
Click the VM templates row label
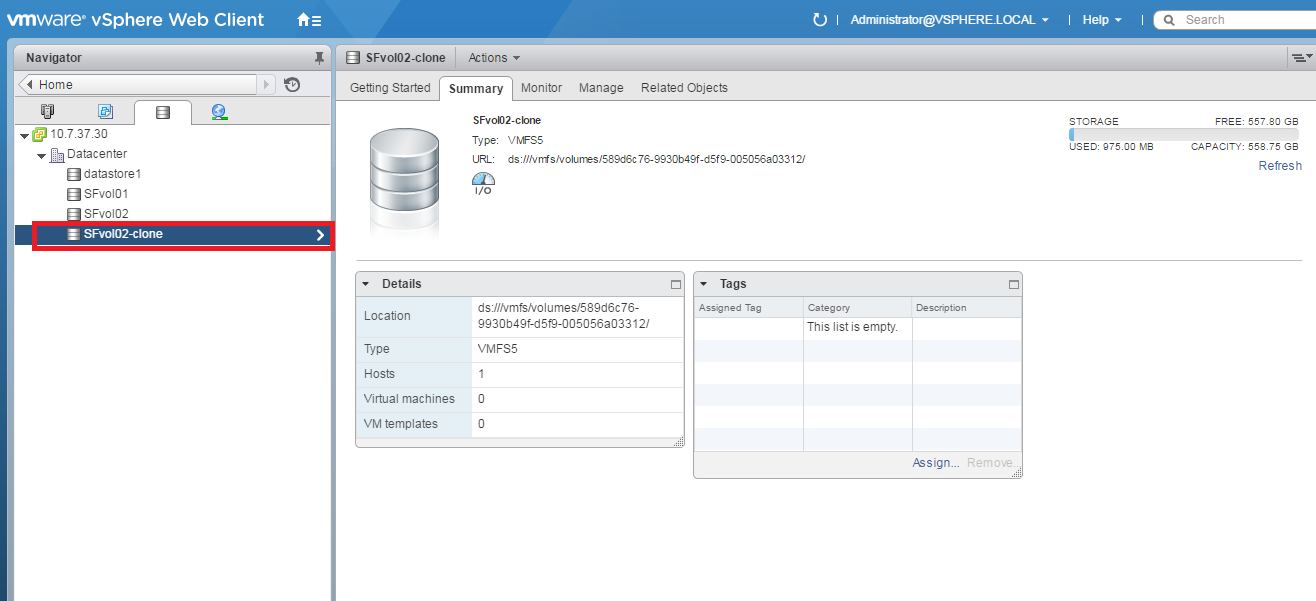pos(401,424)
